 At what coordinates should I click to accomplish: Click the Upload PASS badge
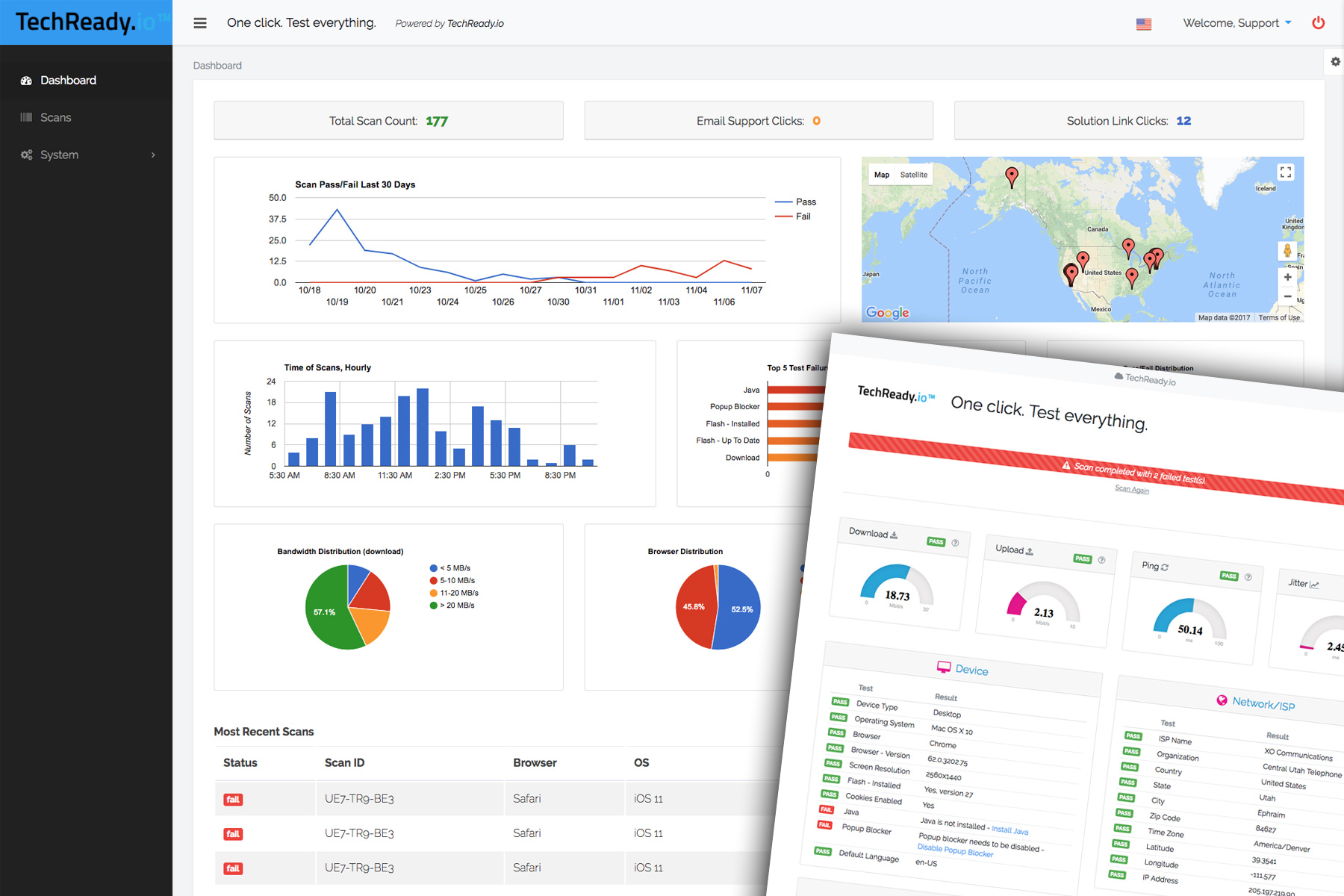(1083, 559)
